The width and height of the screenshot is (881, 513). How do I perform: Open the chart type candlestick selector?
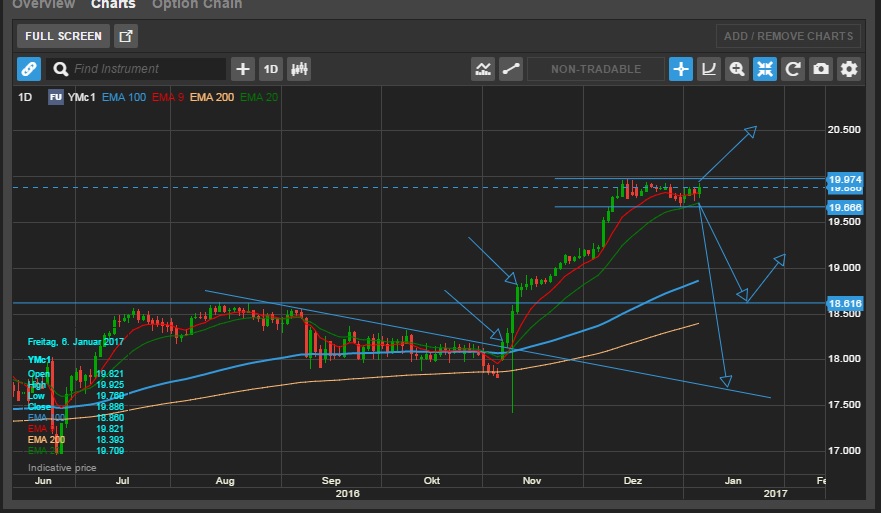299,69
